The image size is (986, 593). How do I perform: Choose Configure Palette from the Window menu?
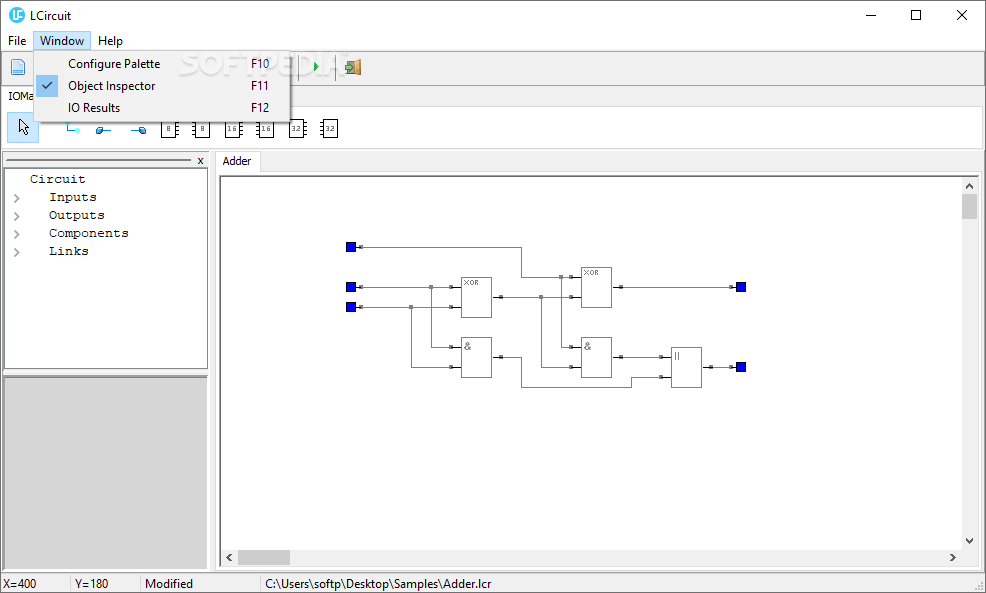(162, 64)
